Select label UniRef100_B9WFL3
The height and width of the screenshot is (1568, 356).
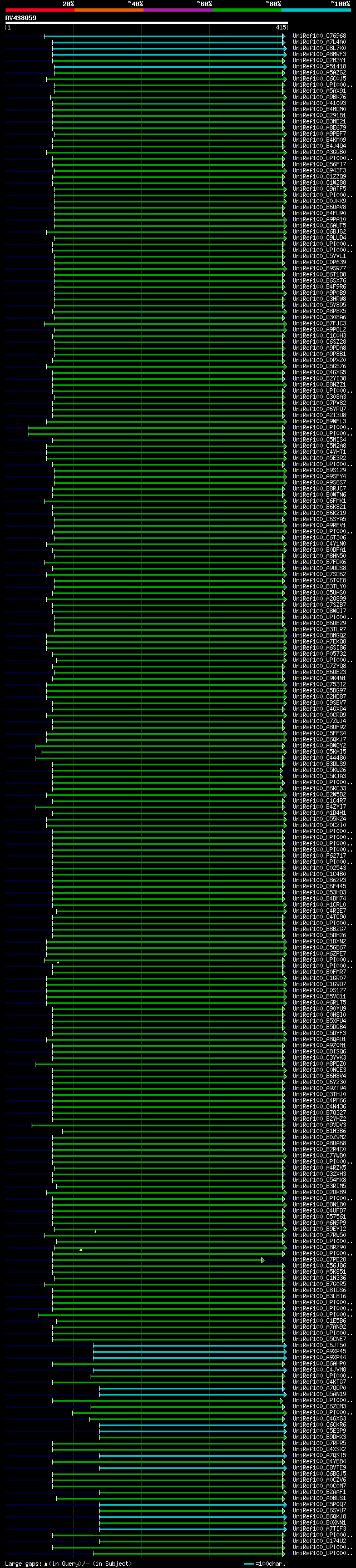(x=319, y=421)
